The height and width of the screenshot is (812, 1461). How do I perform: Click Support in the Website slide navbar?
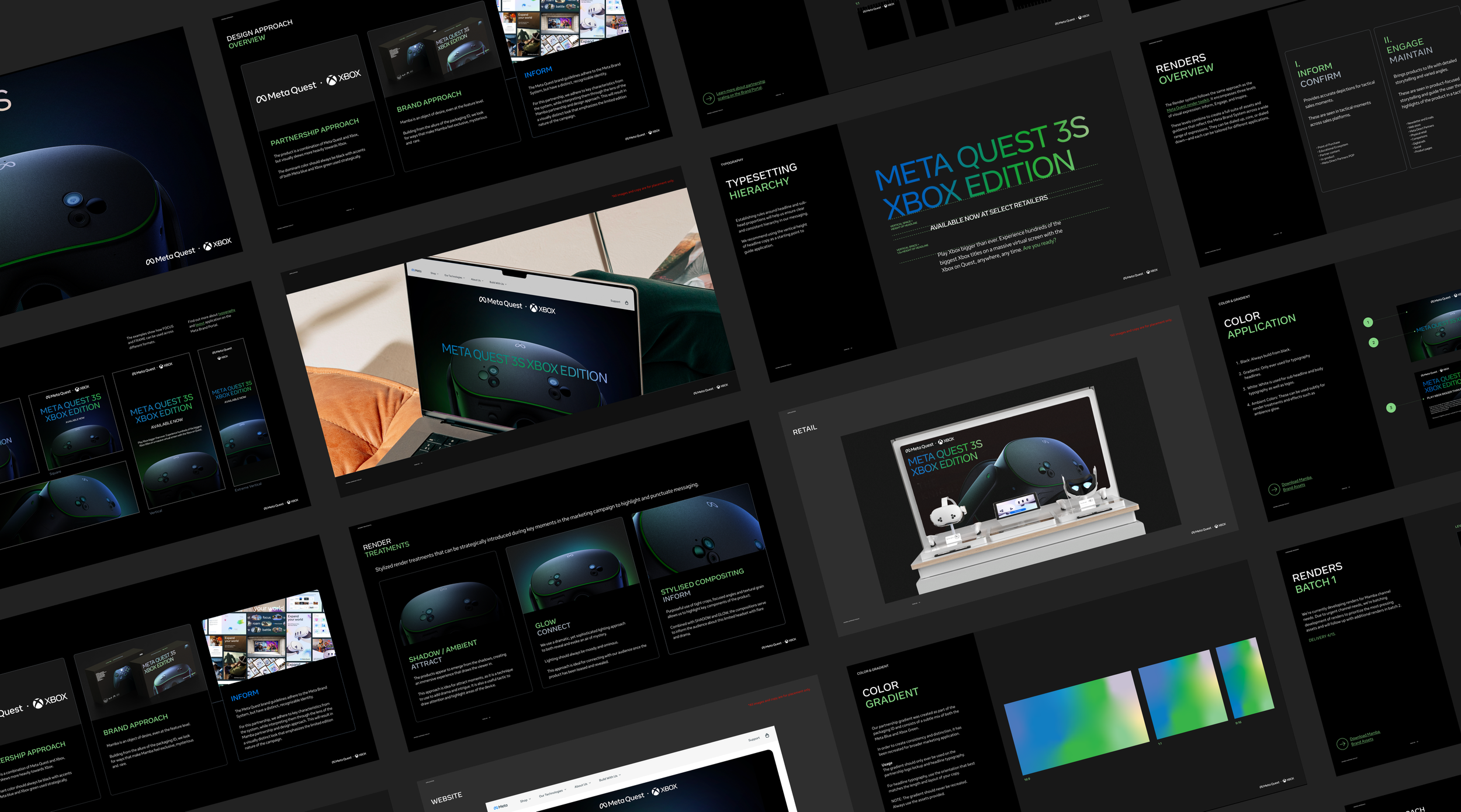(x=754, y=739)
